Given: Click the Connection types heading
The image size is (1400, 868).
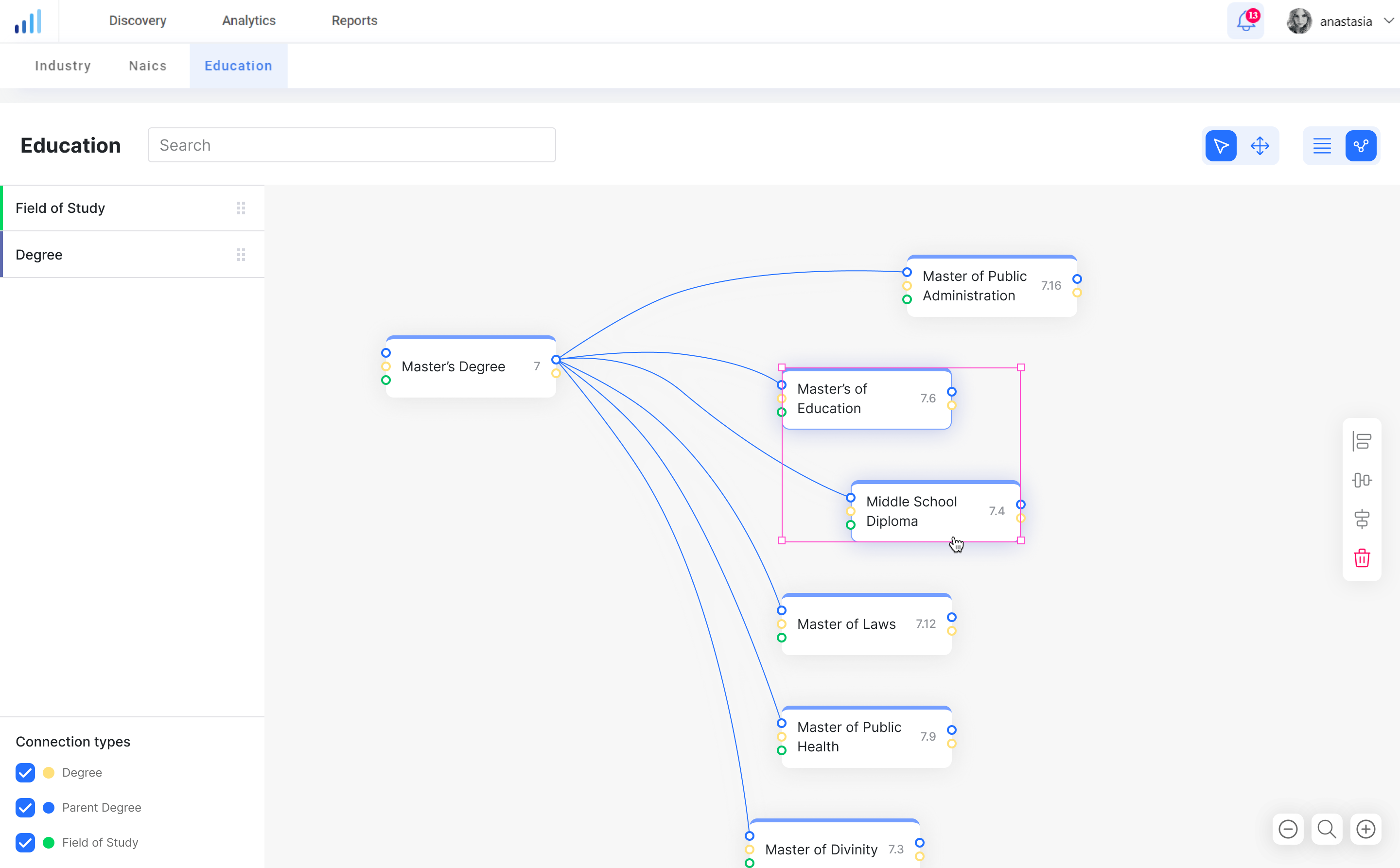Looking at the screenshot, I should point(73,742).
